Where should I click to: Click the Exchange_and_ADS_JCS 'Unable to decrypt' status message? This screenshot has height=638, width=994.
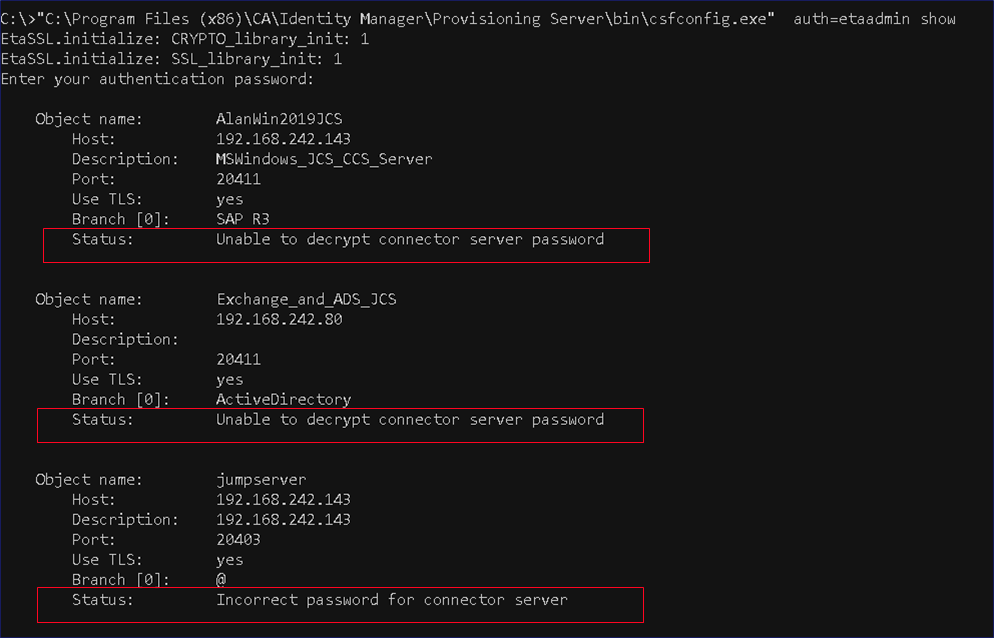pyautogui.click(x=410, y=419)
